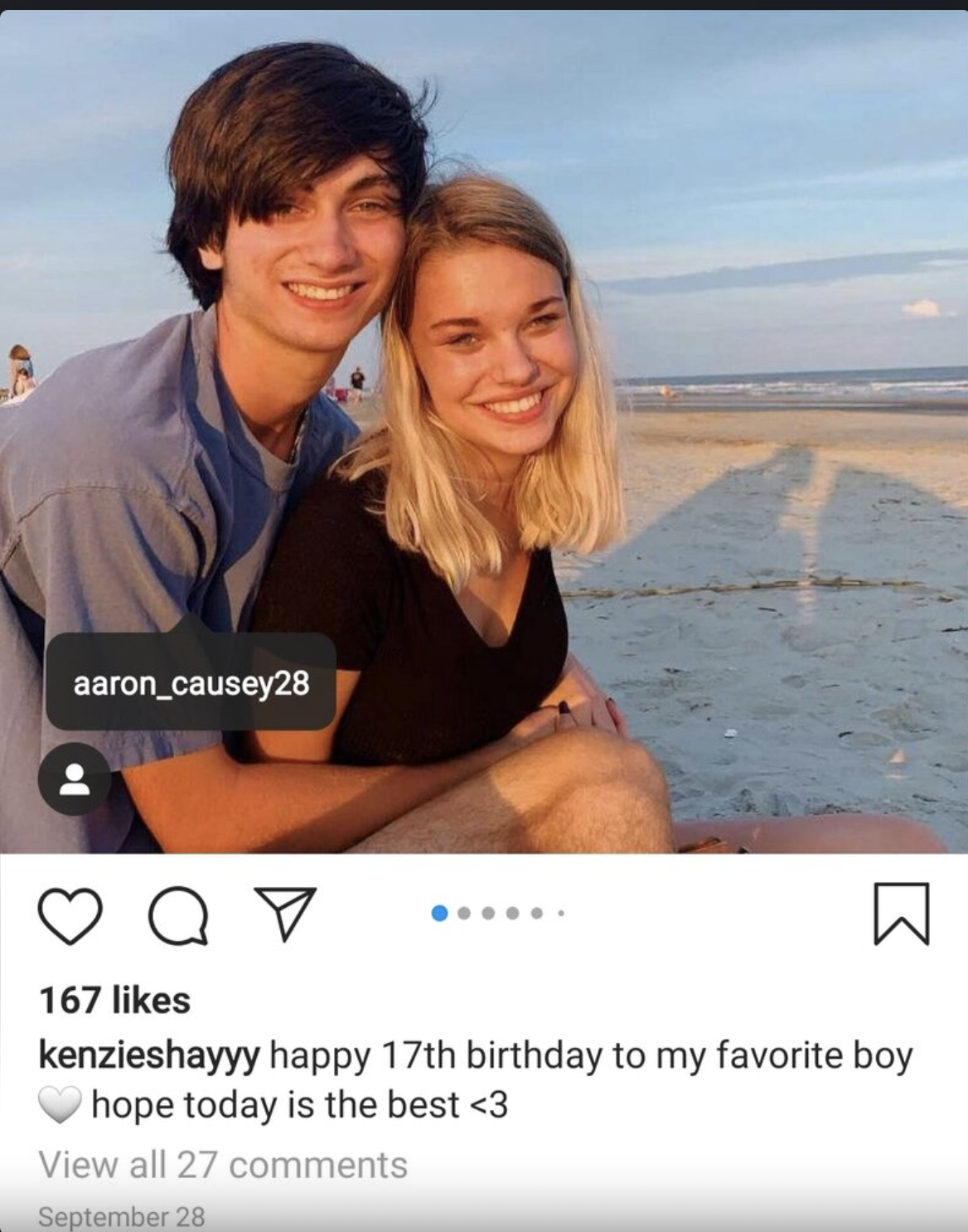
Task: Open comments via the speech bubble icon
Action: point(178,915)
